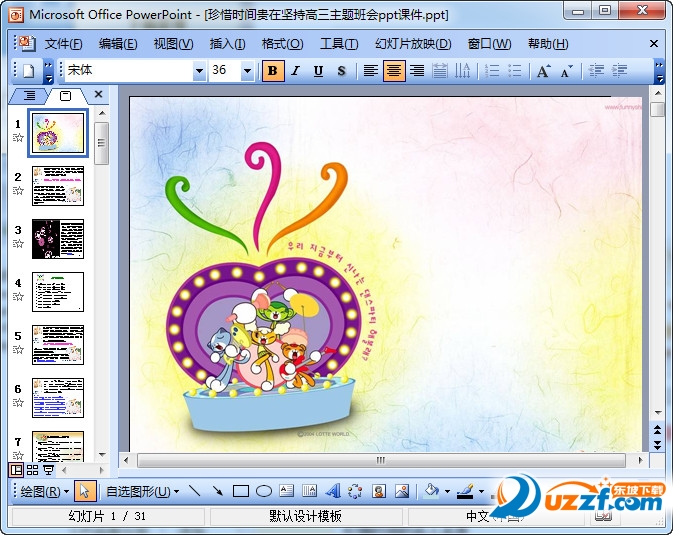Apply fill color with paint bucket
Viewport: 673px width, 535px height.
pyautogui.click(x=431, y=491)
